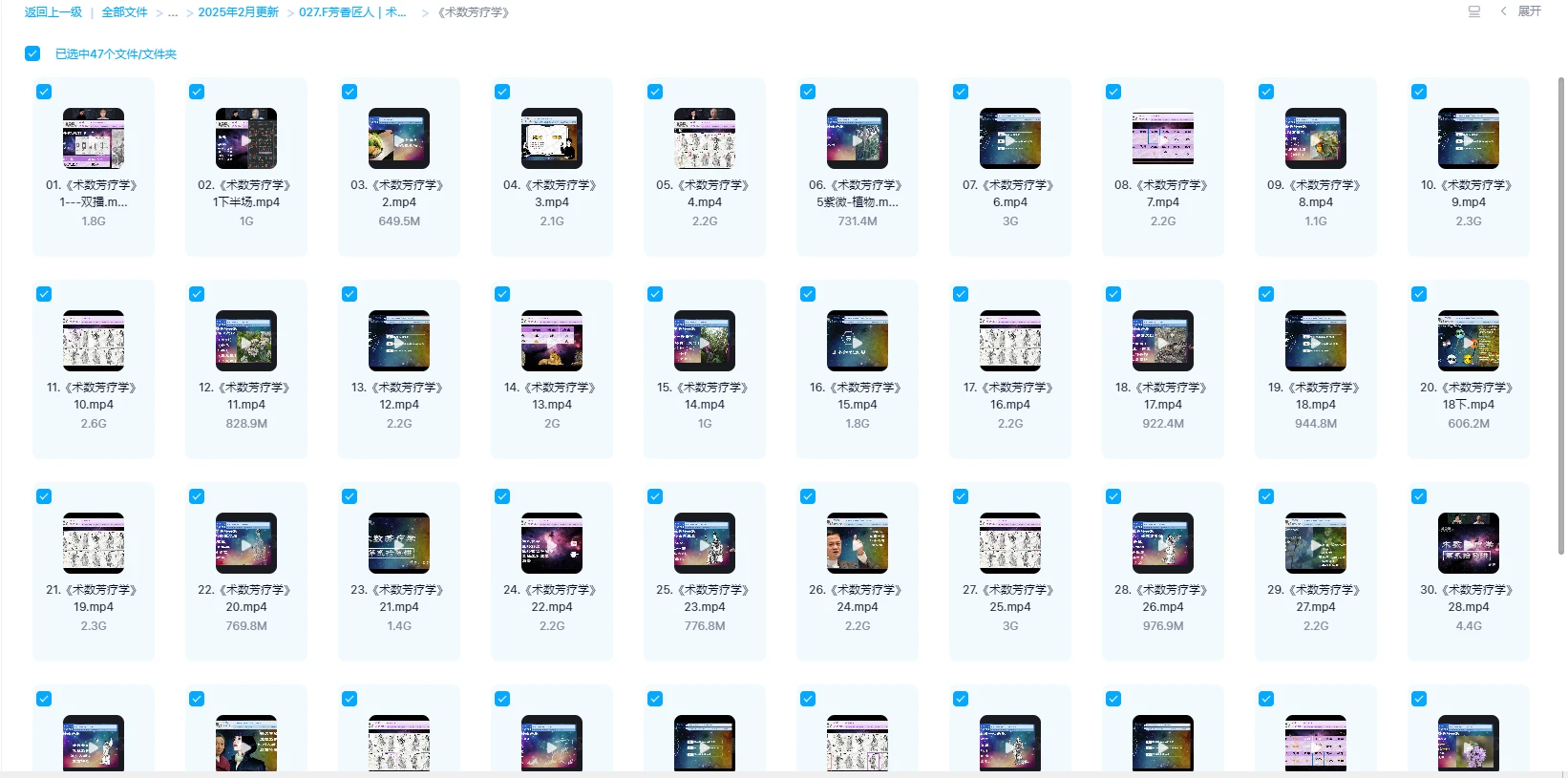
Task: Click the 4.4G size under 28下.mp4
Action: pos(1469,626)
